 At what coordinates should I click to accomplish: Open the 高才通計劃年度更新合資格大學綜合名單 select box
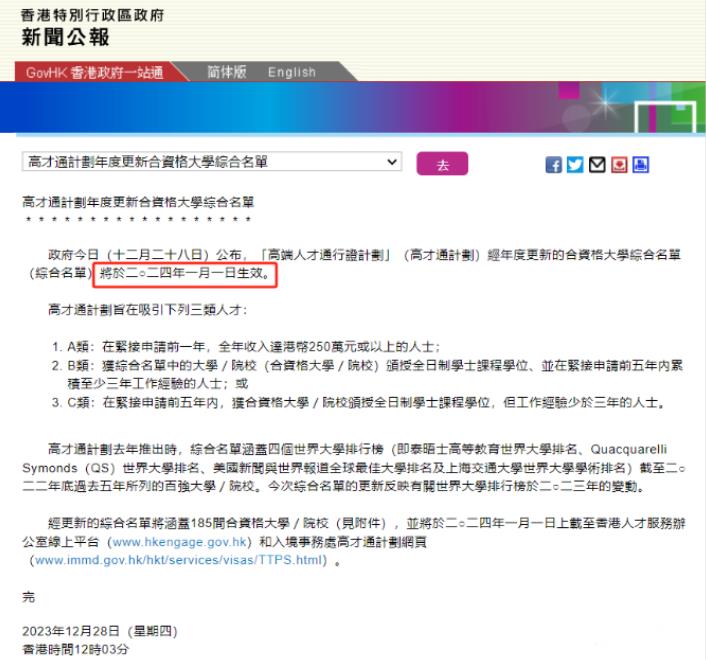[212, 162]
